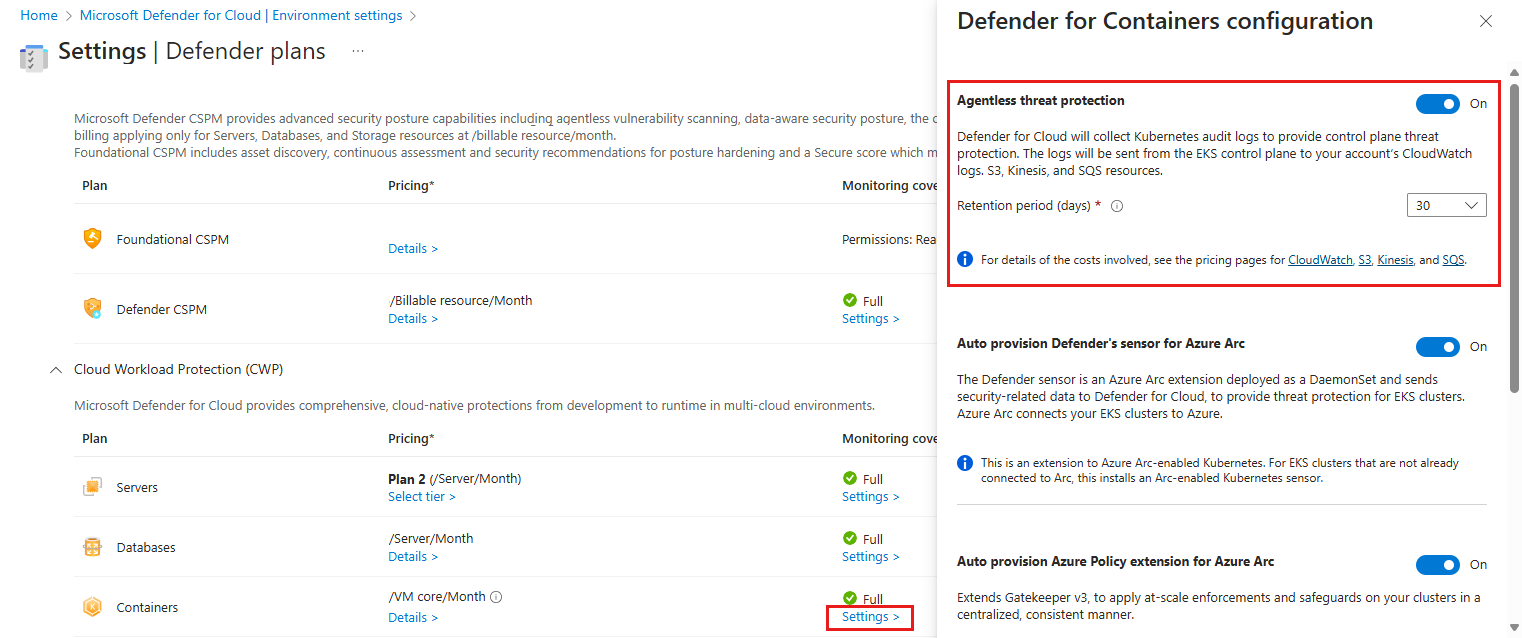Turn off Auto provision Defender's sensor toggle
The width and height of the screenshot is (1522, 638).
(1438, 347)
